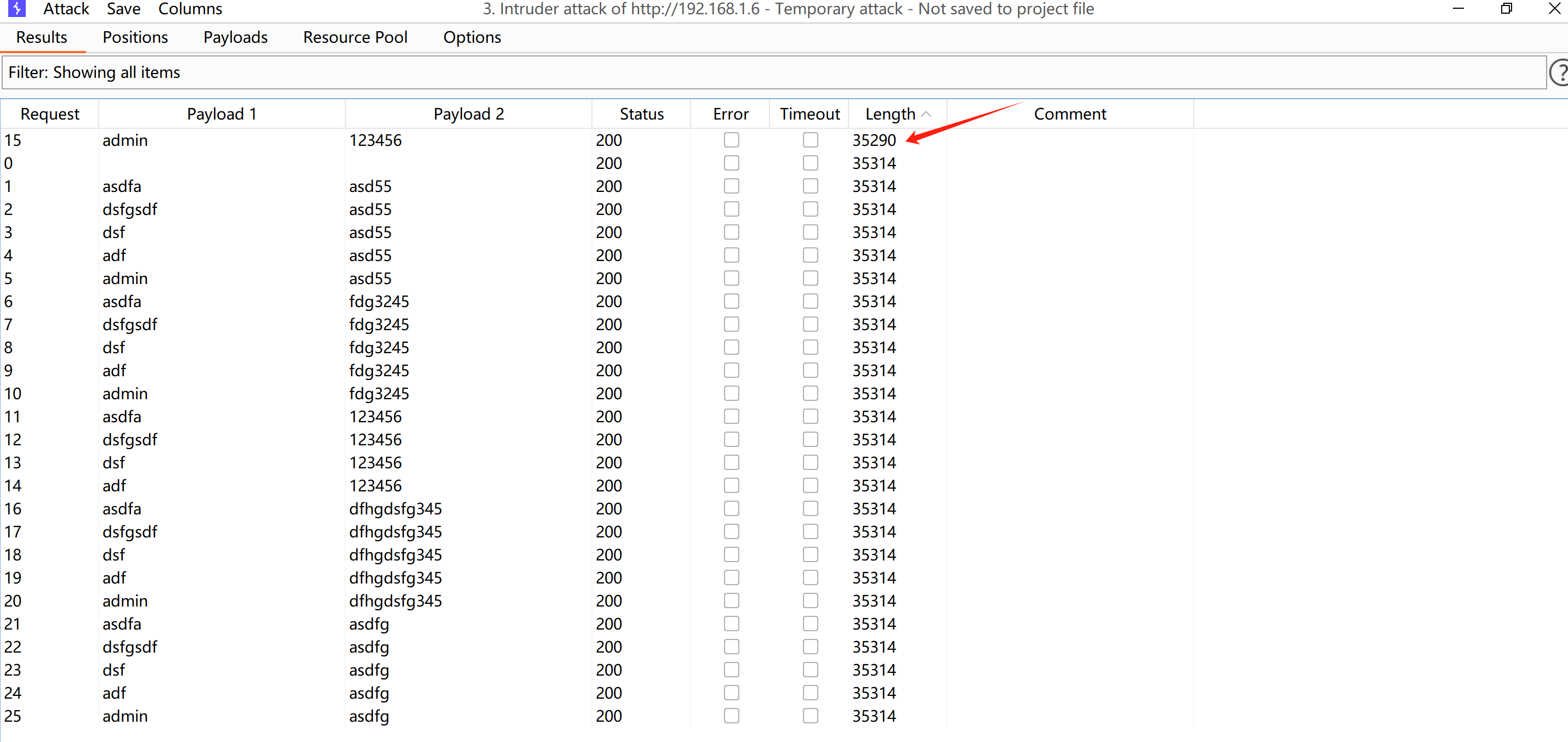Open the Columns menu
The width and height of the screenshot is (1568, 742).
190,9
